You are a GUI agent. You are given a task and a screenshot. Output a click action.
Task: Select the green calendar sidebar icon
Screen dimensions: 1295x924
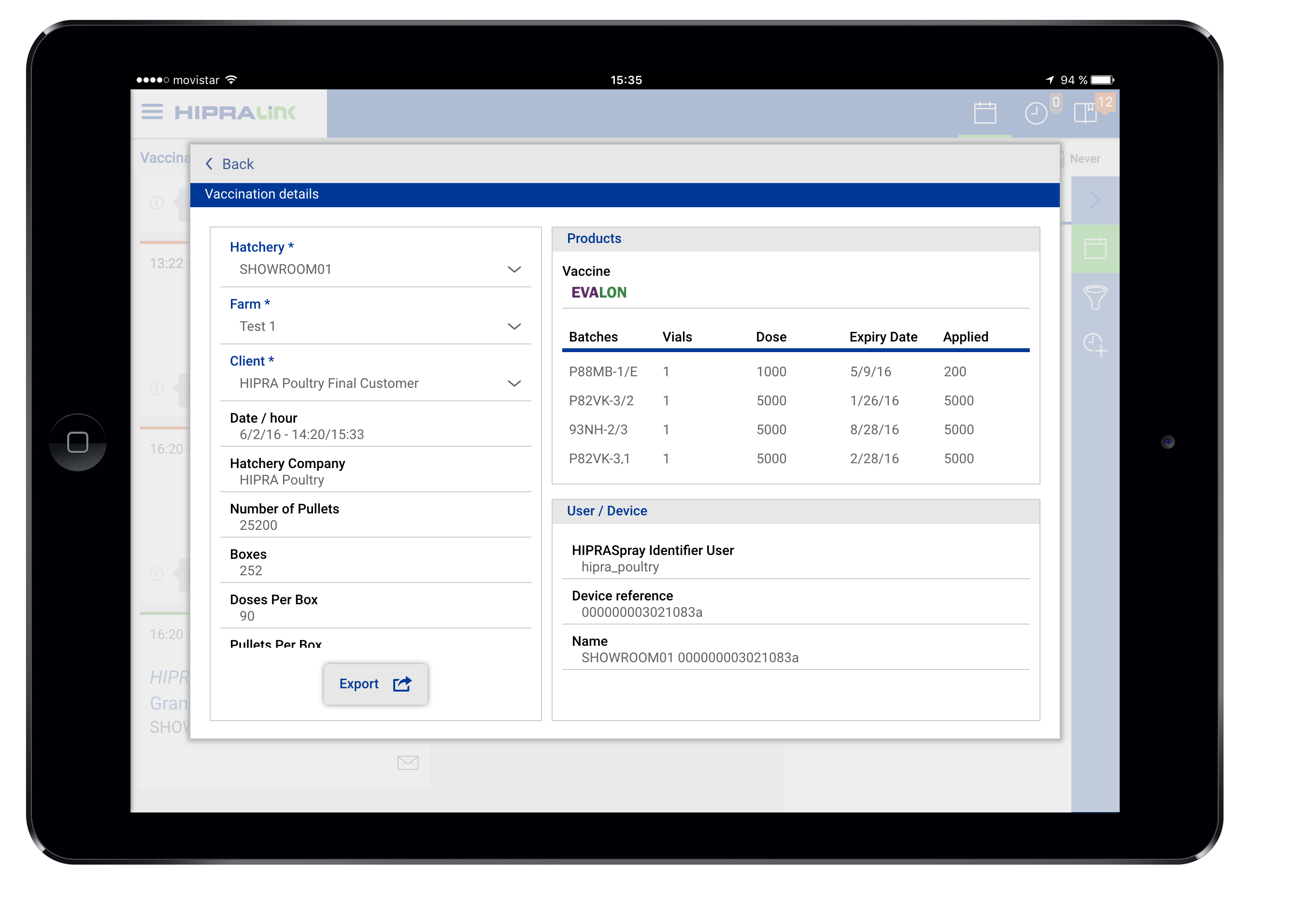[1095, 249]
